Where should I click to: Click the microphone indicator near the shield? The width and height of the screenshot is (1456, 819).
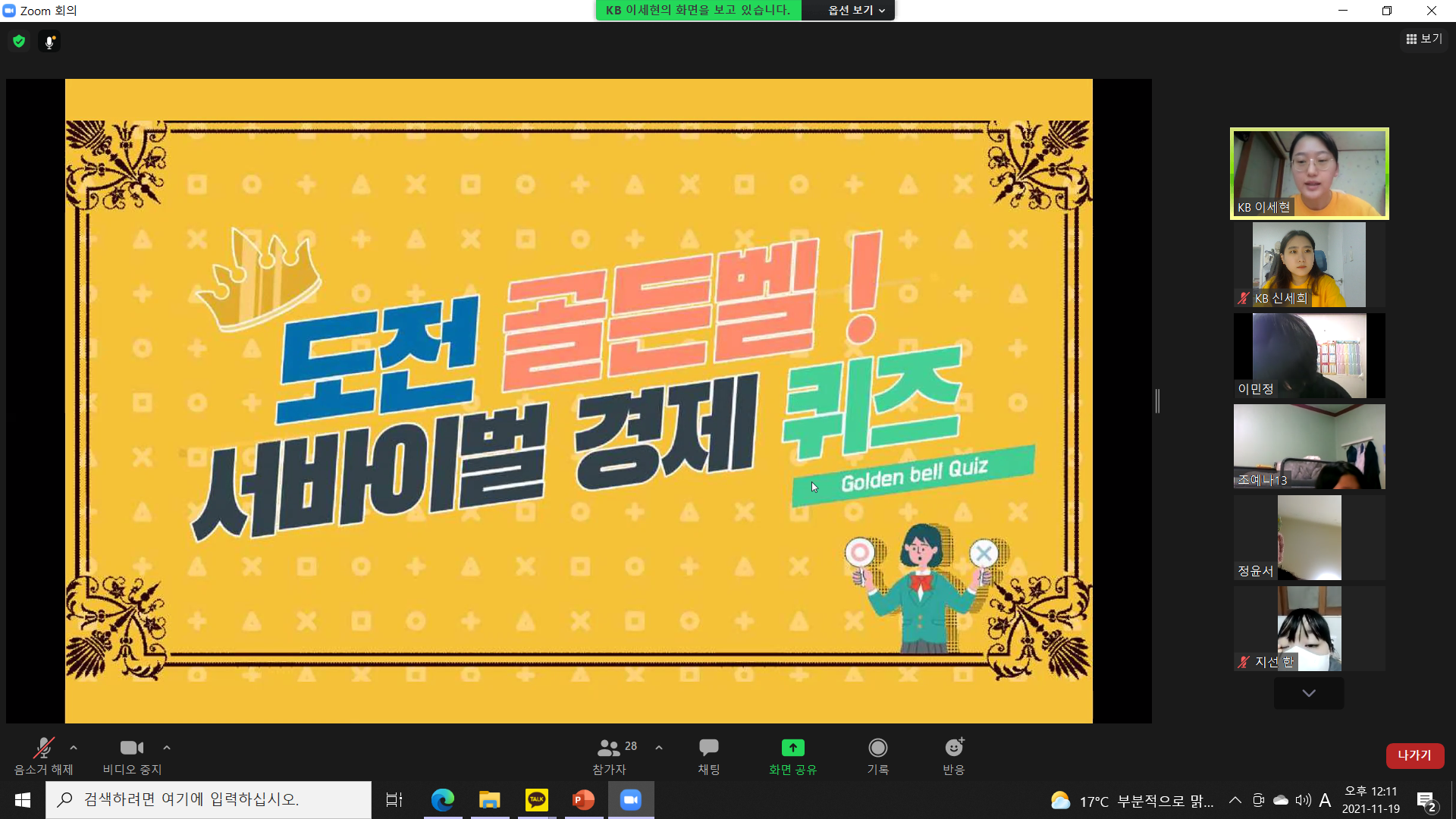(49, 42)
